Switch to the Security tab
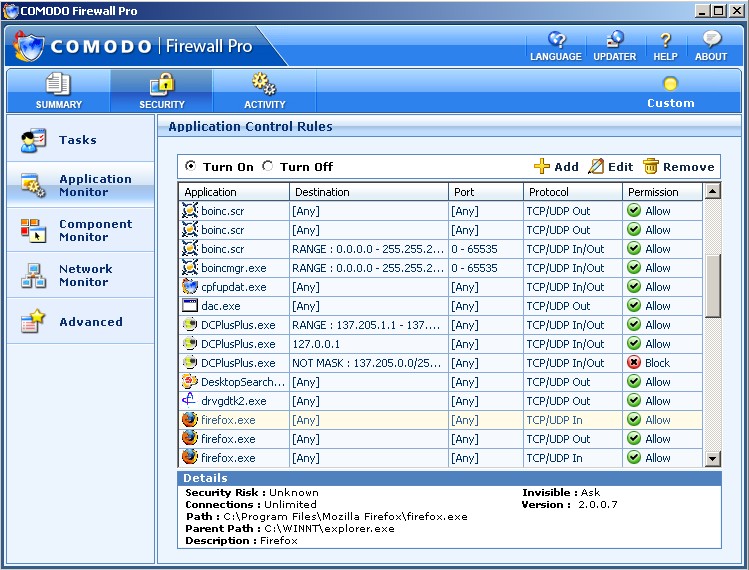This screenshot has width=749, height=570. 161,91
